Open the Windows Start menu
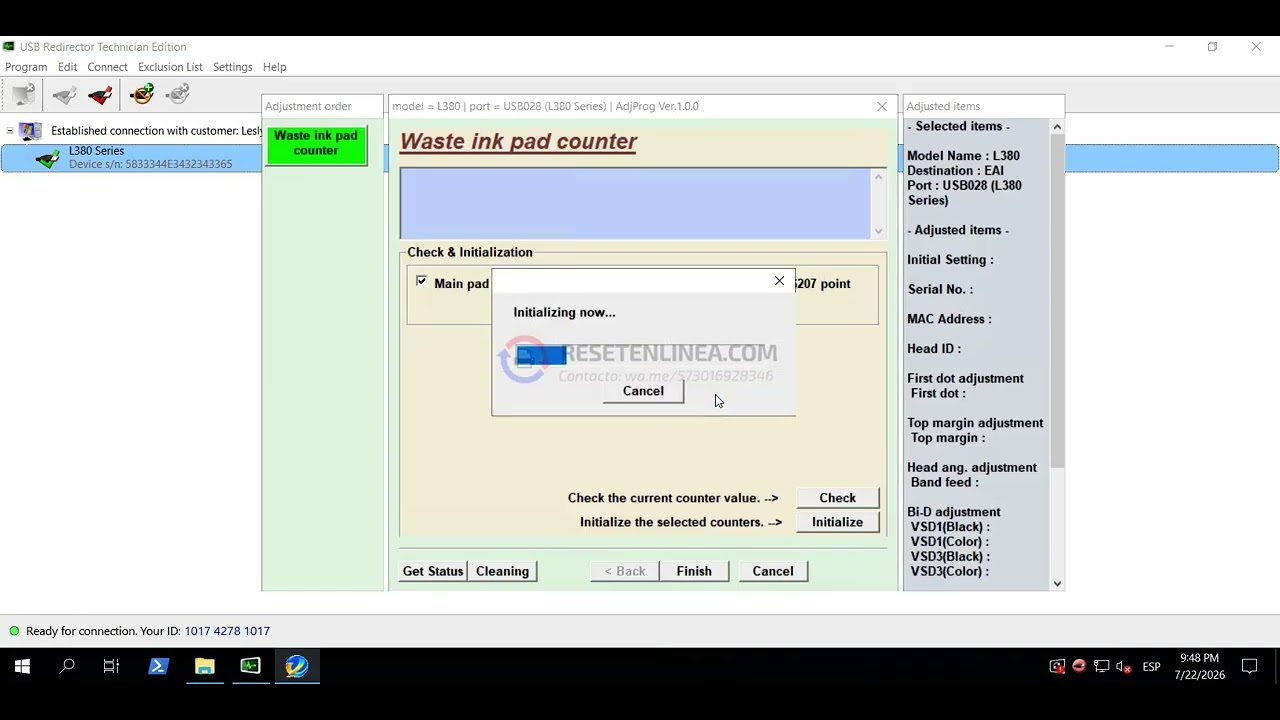Viewport: 1280px width, 720px height. click(22, 666)
